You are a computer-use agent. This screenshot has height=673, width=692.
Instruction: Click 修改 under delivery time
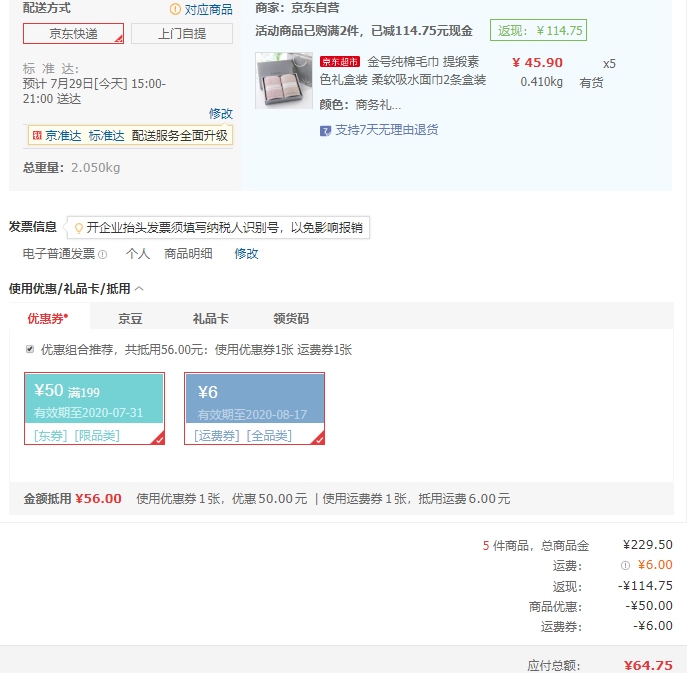pyautogui.click(x=221, y=113)
